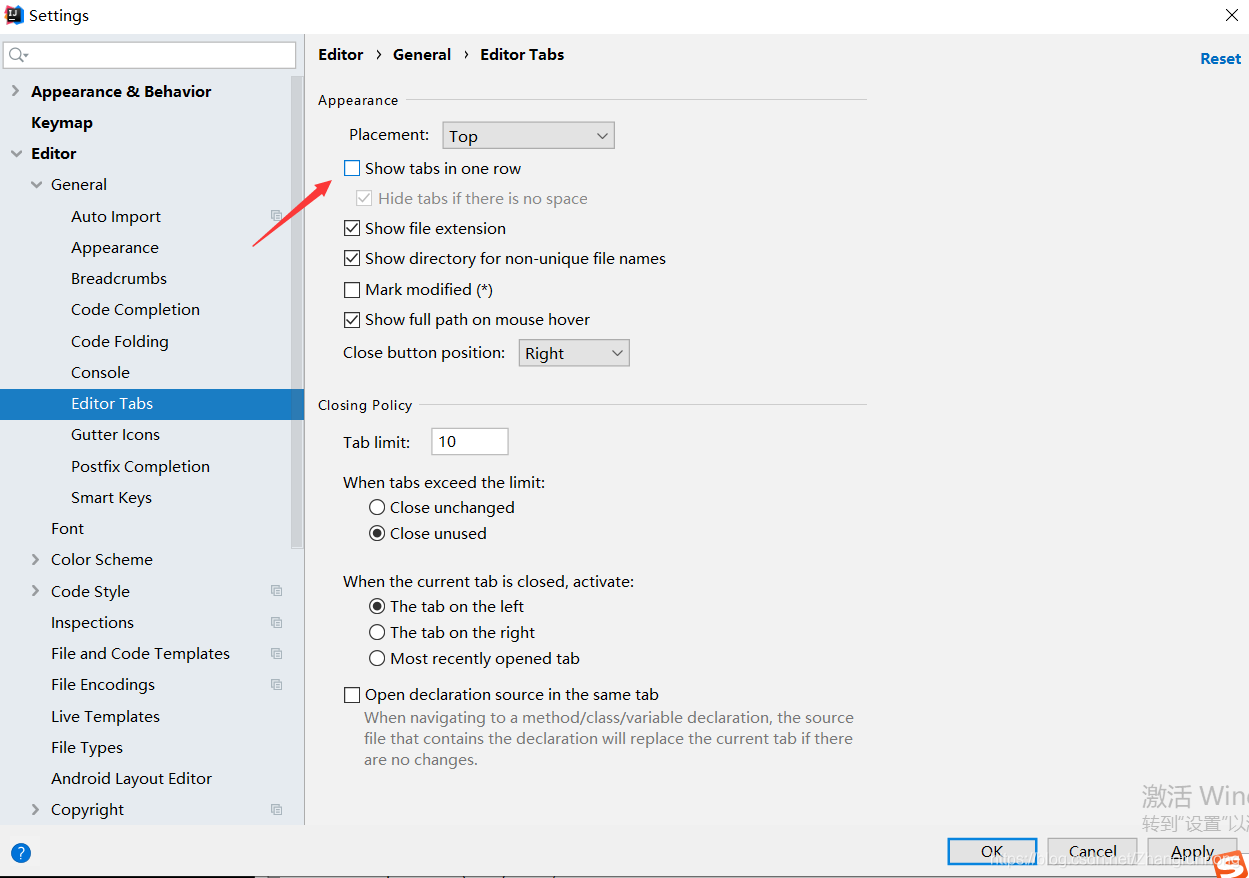
Task: Open File and Code Templates
Action: coord(141,653)
